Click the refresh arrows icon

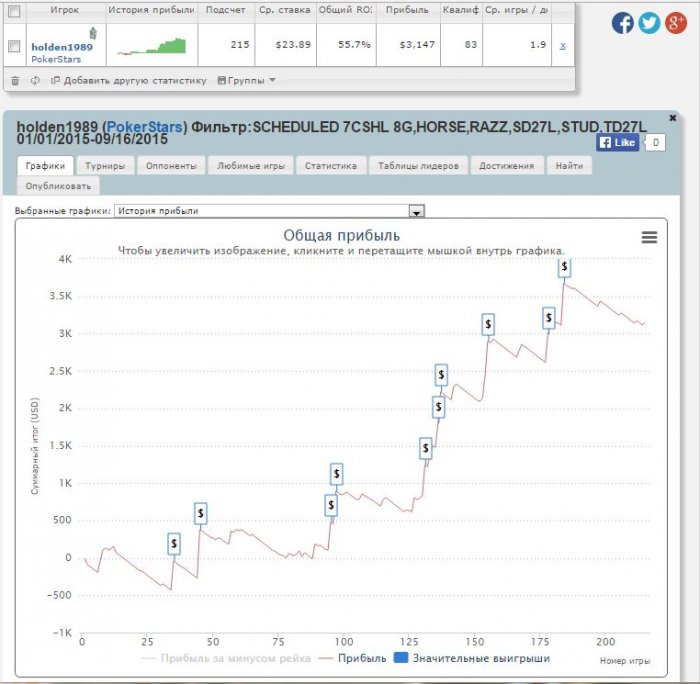pos(35,80)
